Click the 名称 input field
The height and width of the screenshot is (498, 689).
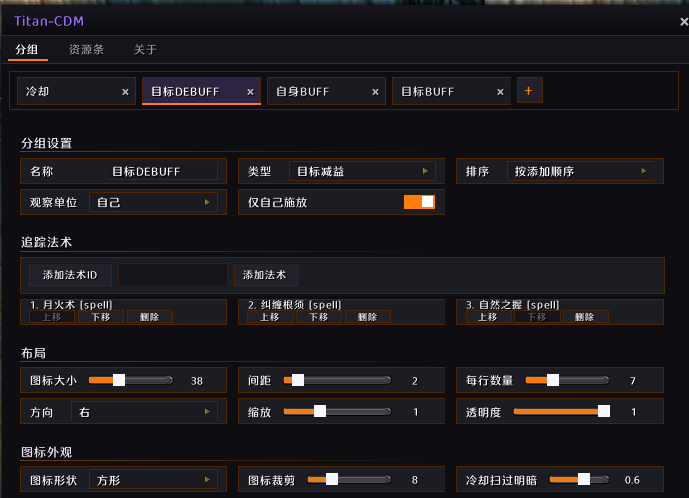click(x=163, y=171)
